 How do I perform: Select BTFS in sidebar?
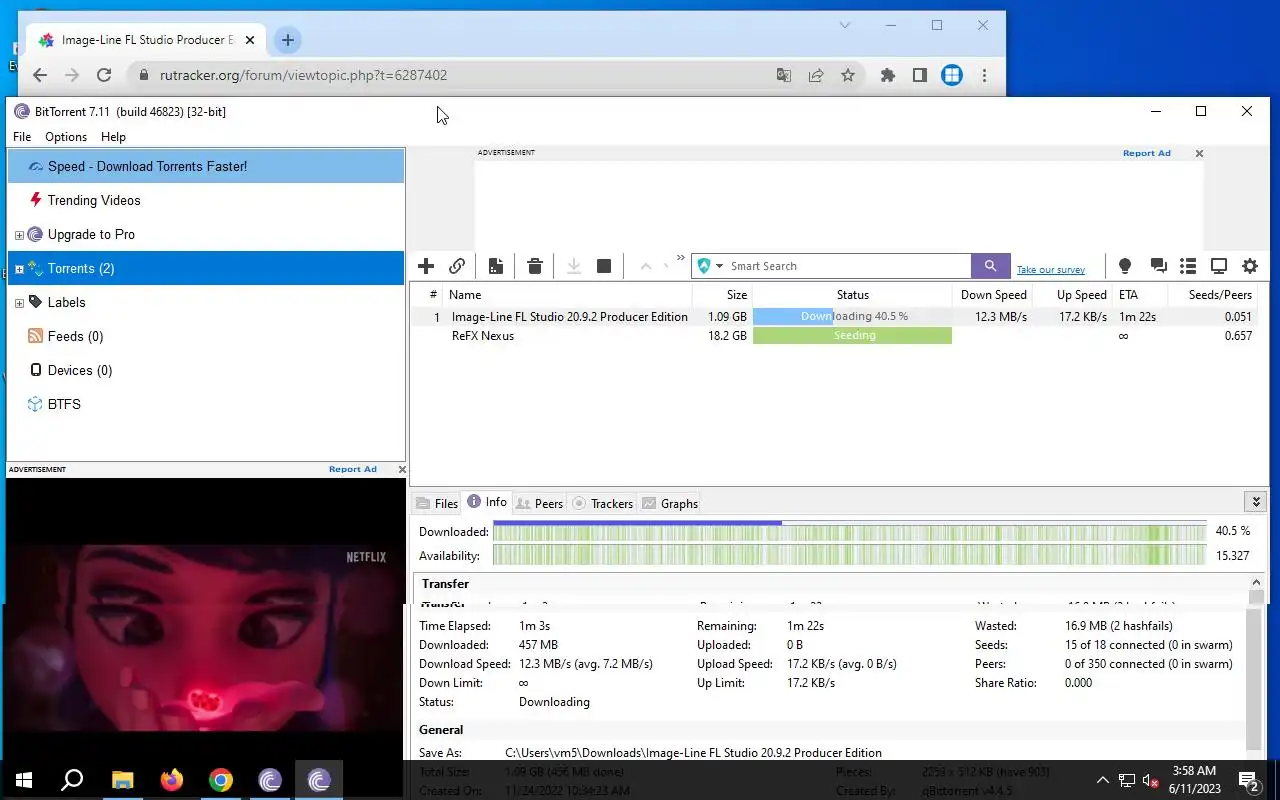pos(206,404)
